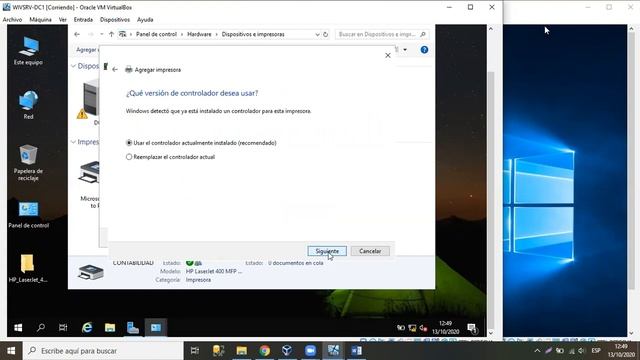Click the host Windows Start button
This screenshot has width=640, height=360.
point(11,351)
